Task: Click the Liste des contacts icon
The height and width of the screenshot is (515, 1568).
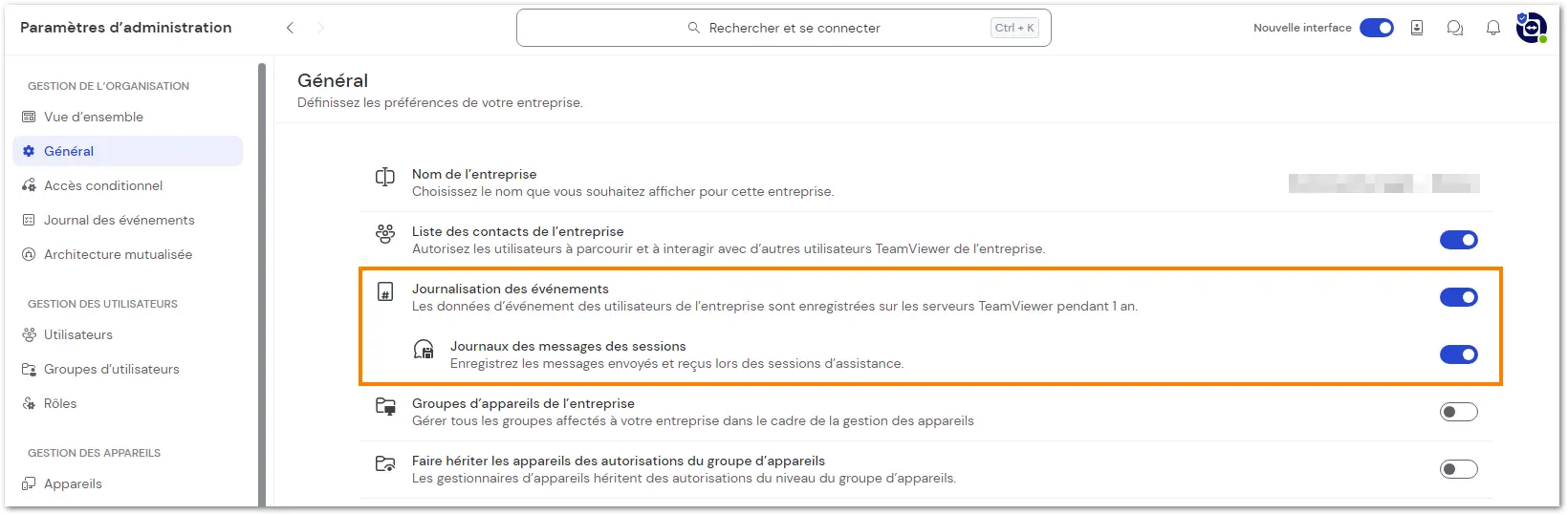Action: coord(385,234)
